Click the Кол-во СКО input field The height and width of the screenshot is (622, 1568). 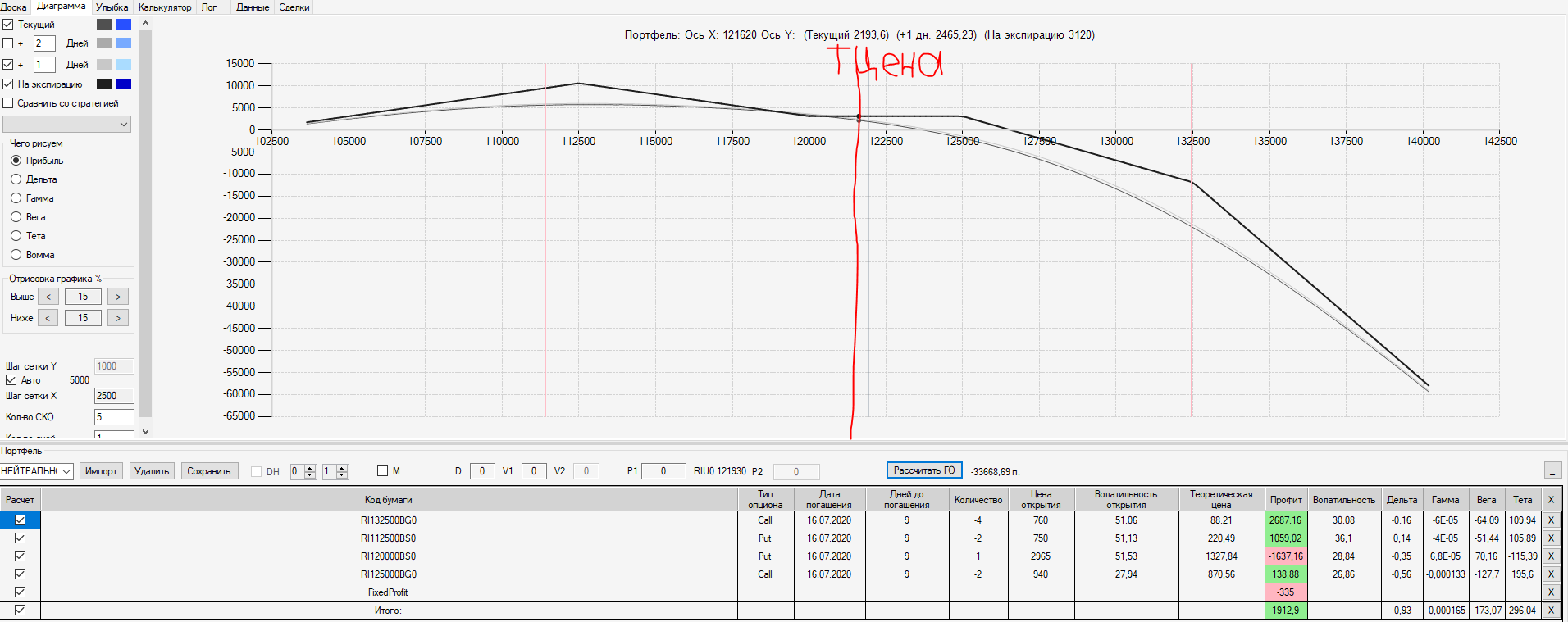pyautogui.click(x=114, y=417)
